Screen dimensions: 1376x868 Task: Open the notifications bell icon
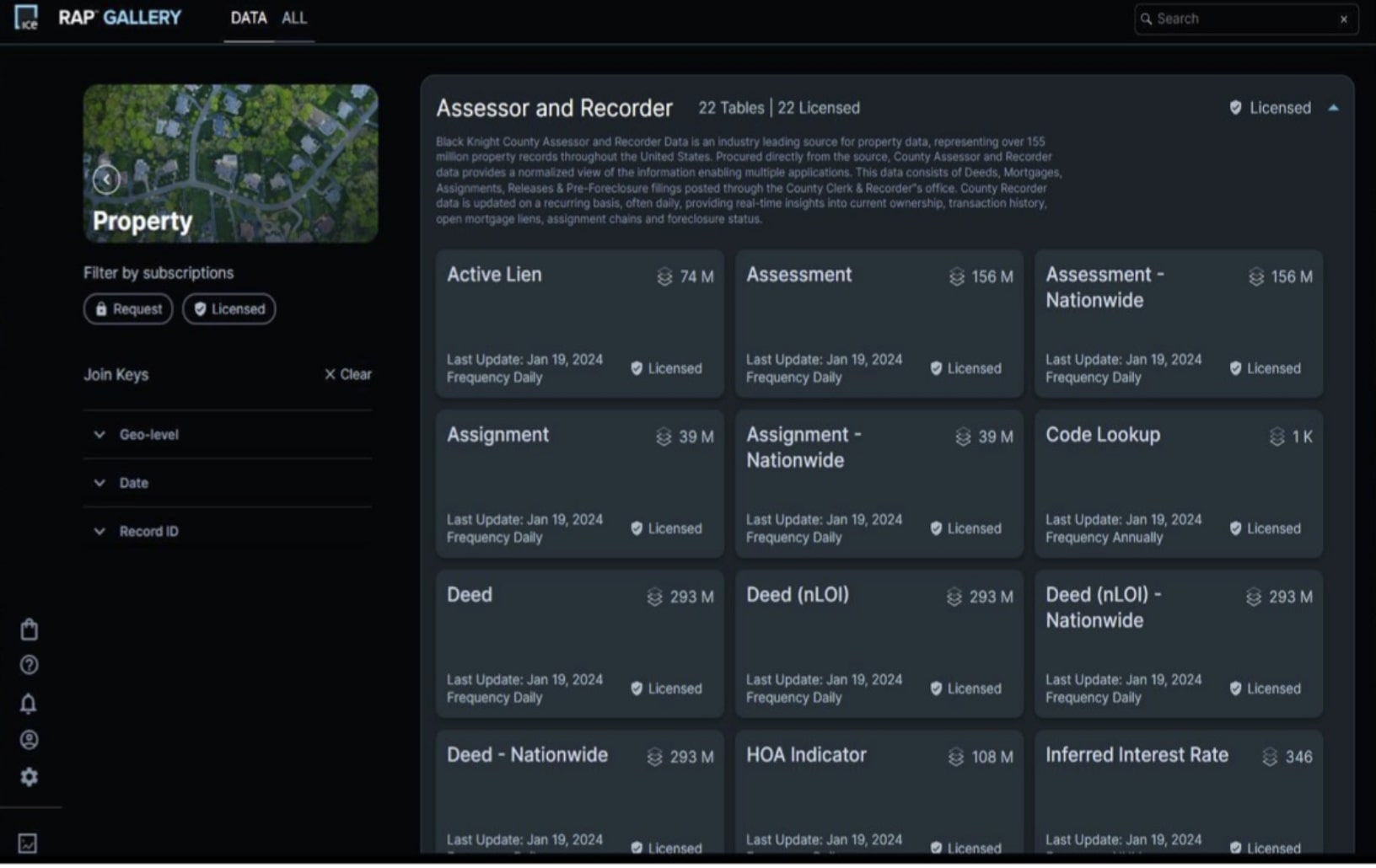29,703
